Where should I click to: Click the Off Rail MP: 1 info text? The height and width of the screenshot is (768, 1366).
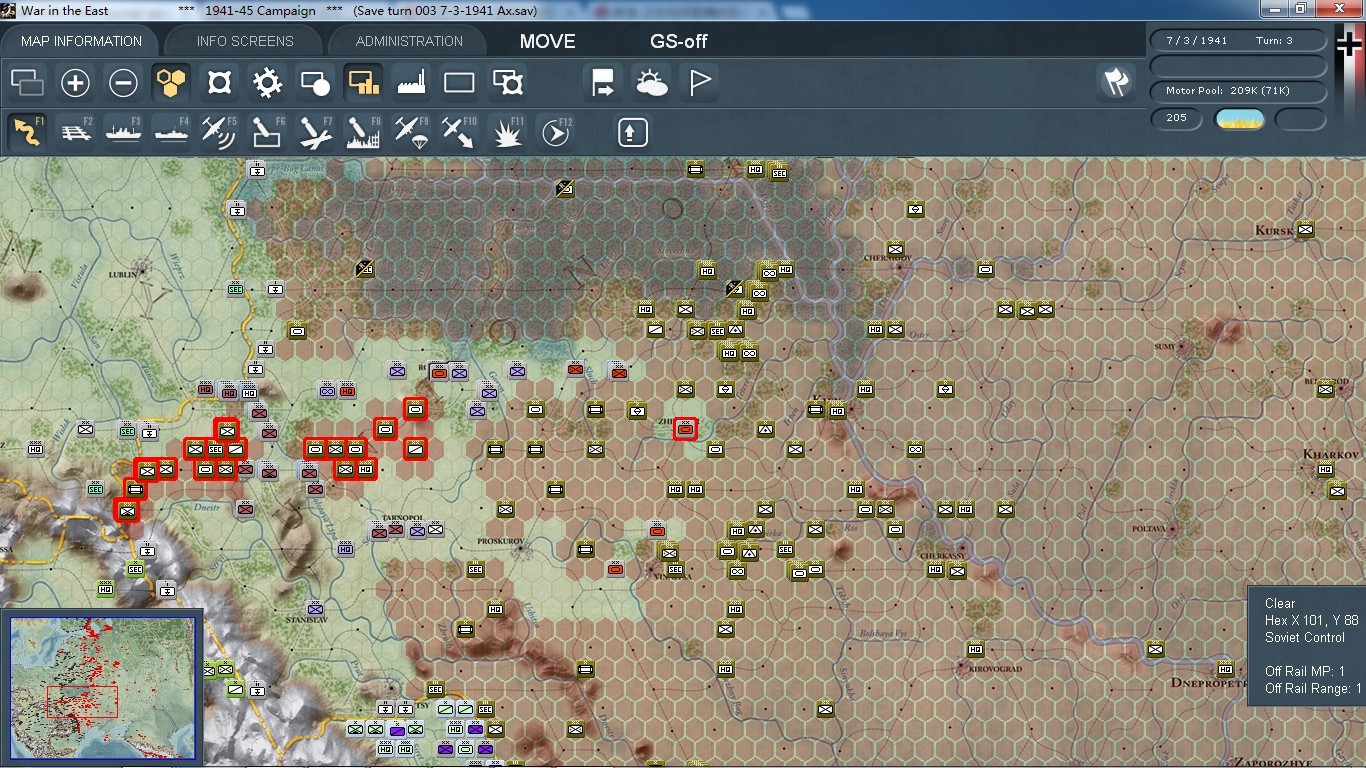[x=1305, y=671]
